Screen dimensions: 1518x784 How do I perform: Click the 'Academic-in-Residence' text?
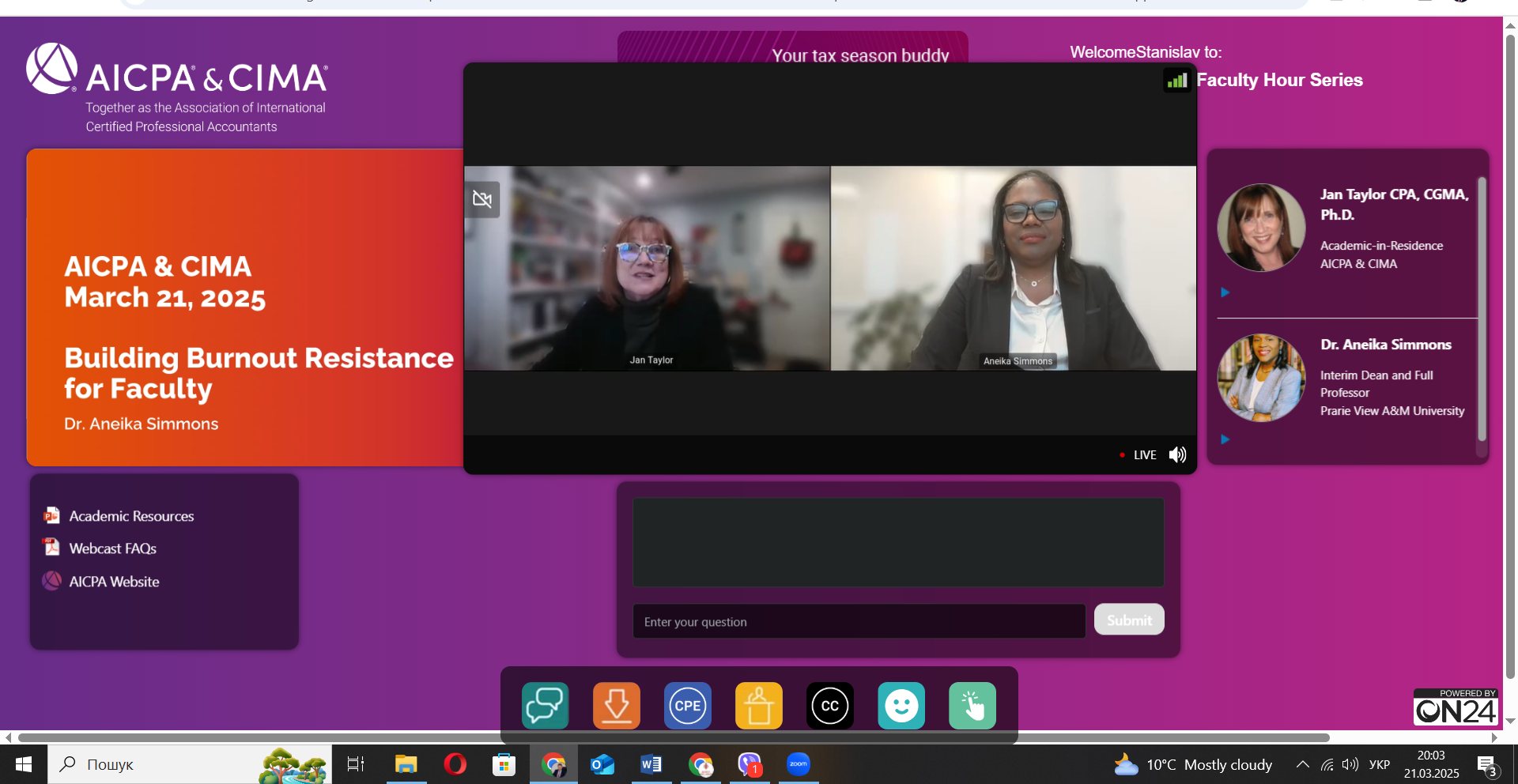point(1381,246)
